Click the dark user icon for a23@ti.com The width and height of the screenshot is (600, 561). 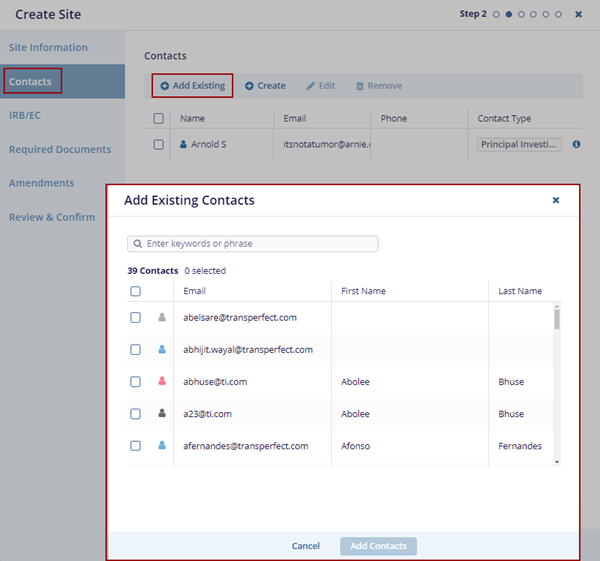[162, 413]
